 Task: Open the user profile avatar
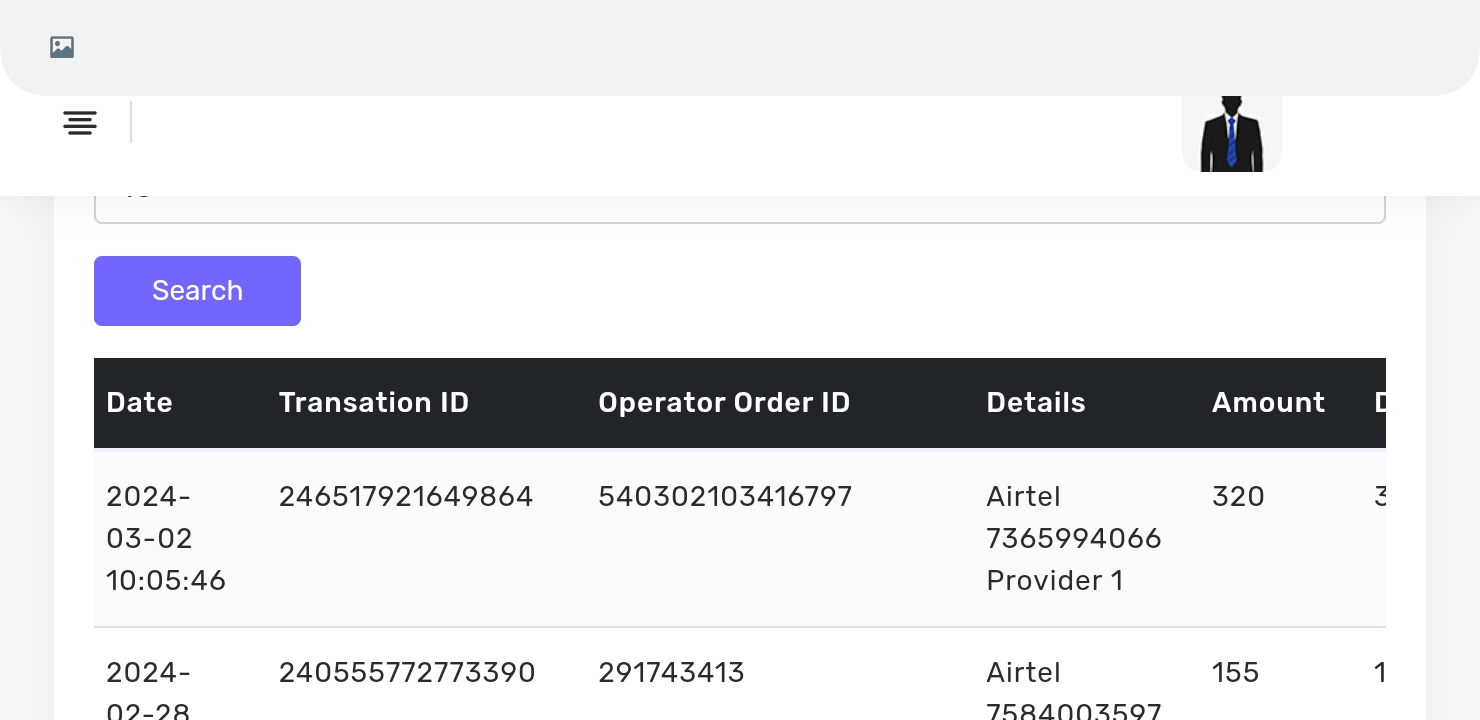tap(1231, 133)
